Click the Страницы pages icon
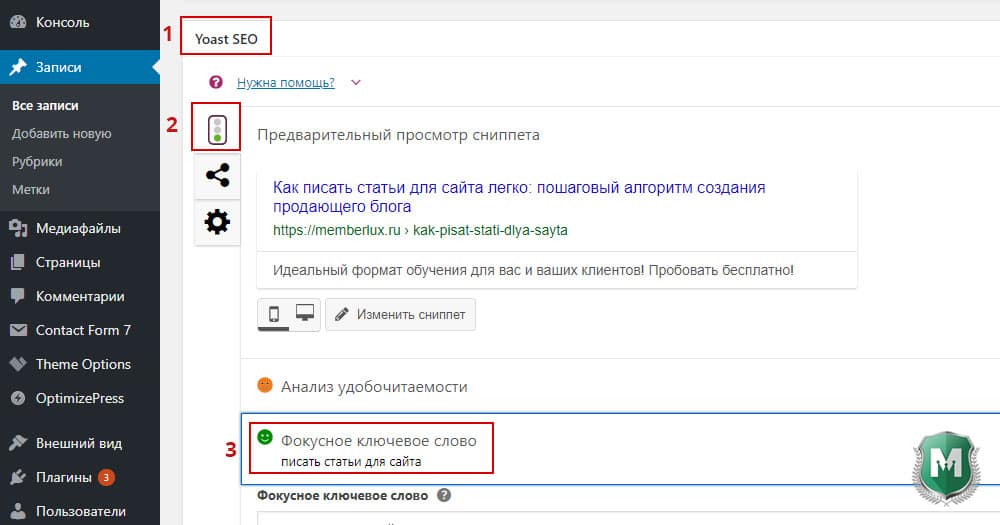 coord(18,262)
